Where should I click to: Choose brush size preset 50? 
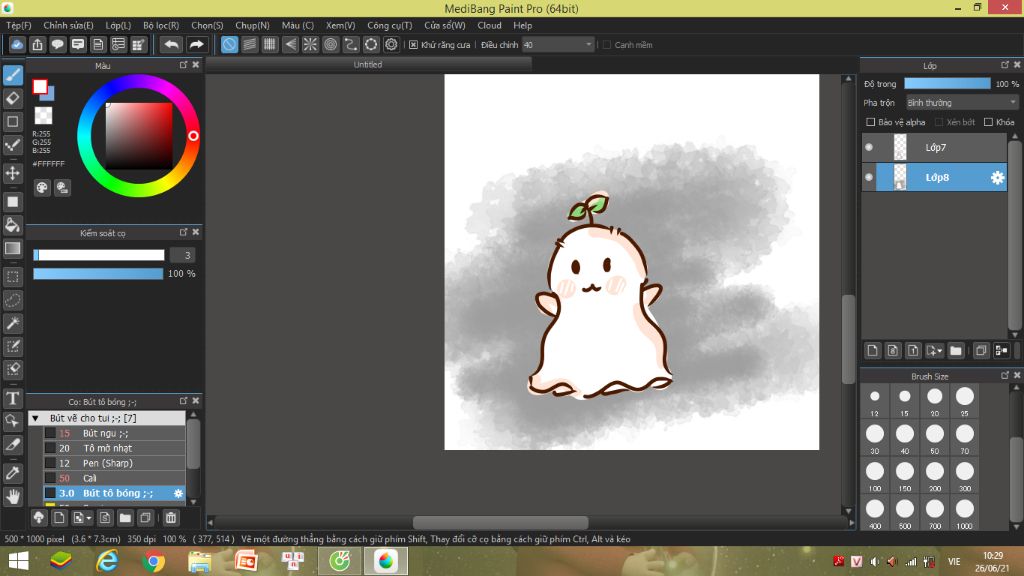pos(935,438)
